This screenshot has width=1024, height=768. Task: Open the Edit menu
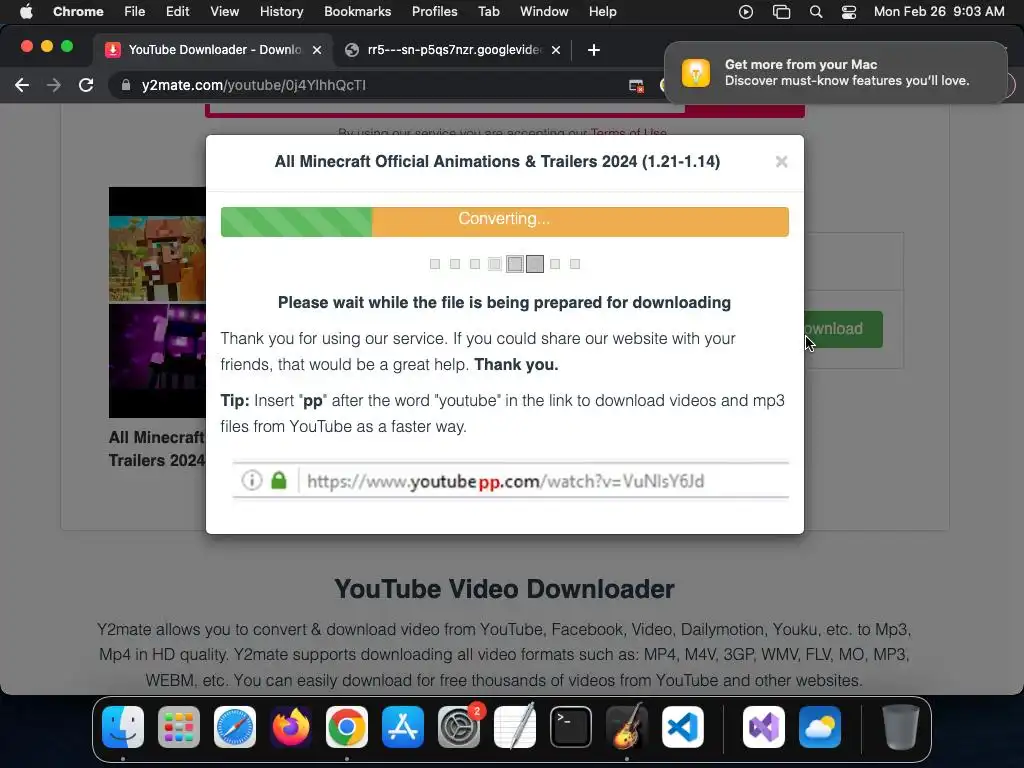point(177,12)
